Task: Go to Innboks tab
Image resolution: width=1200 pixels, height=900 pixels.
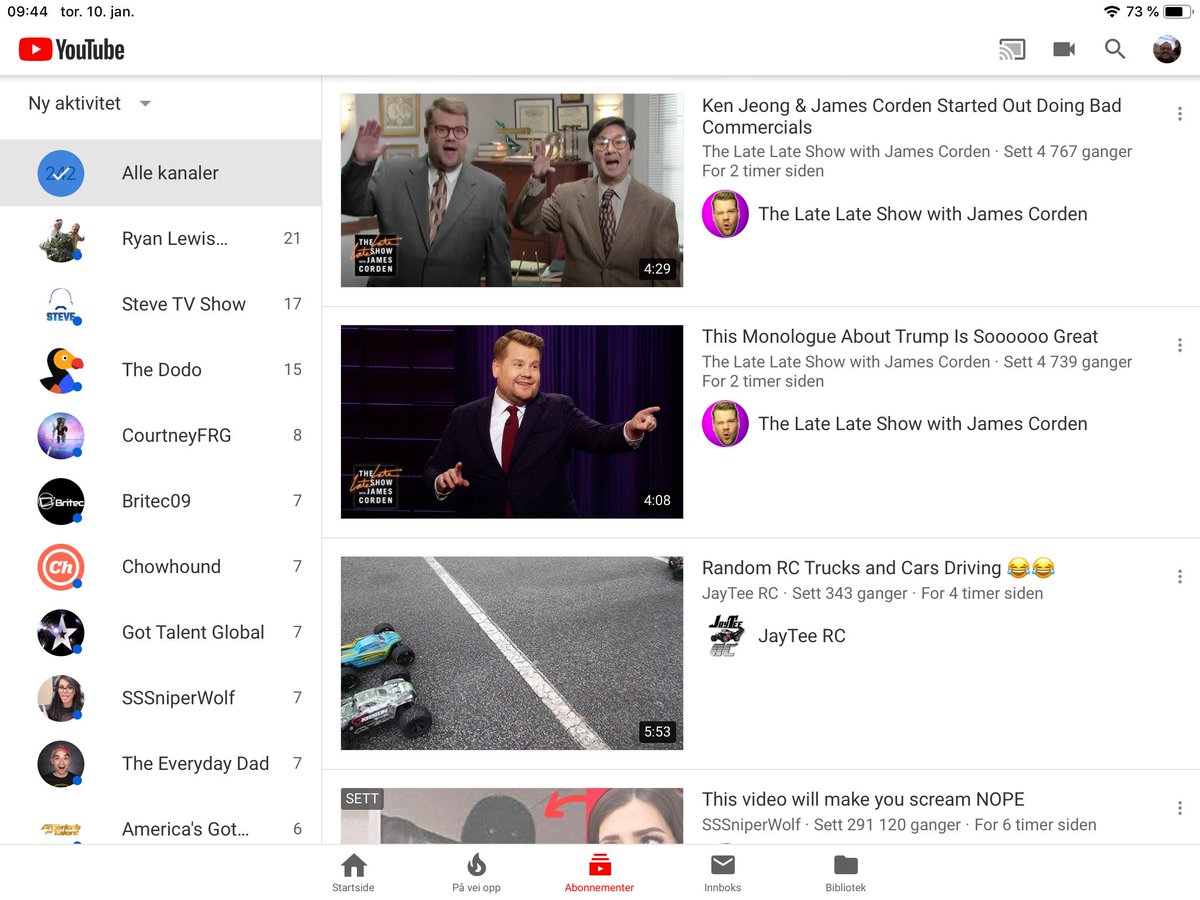Action: click(x=722, y=873)
